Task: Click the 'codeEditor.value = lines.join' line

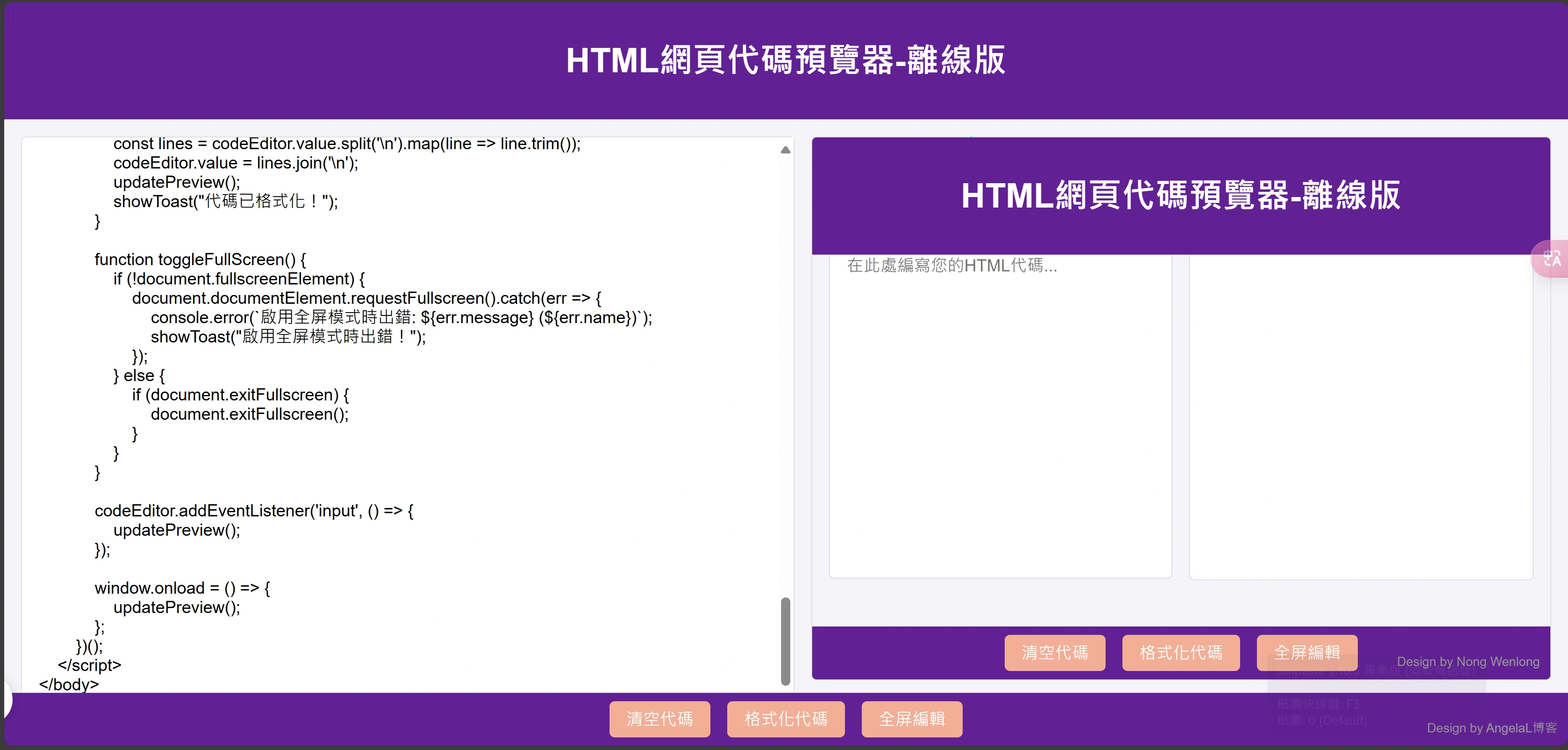Action: pos(235,163)
